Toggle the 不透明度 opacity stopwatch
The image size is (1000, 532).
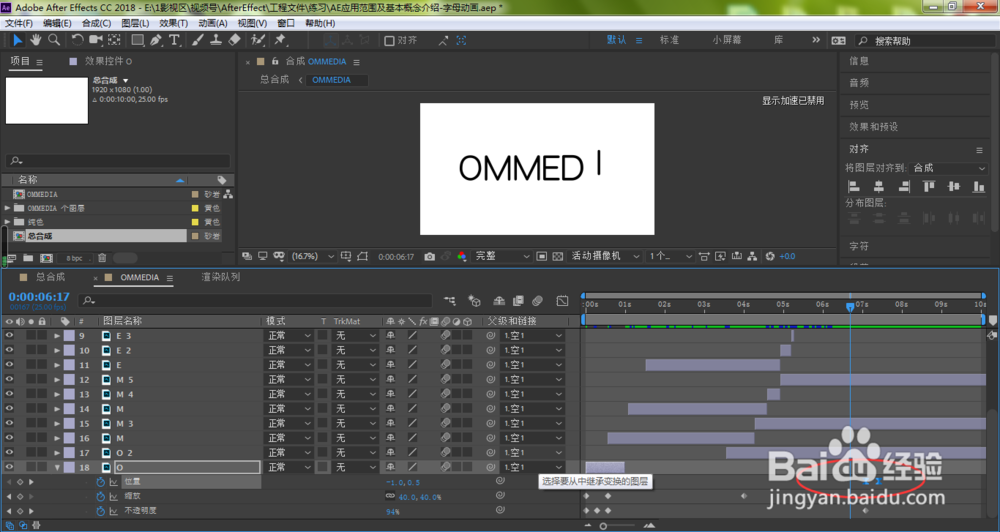100,511
